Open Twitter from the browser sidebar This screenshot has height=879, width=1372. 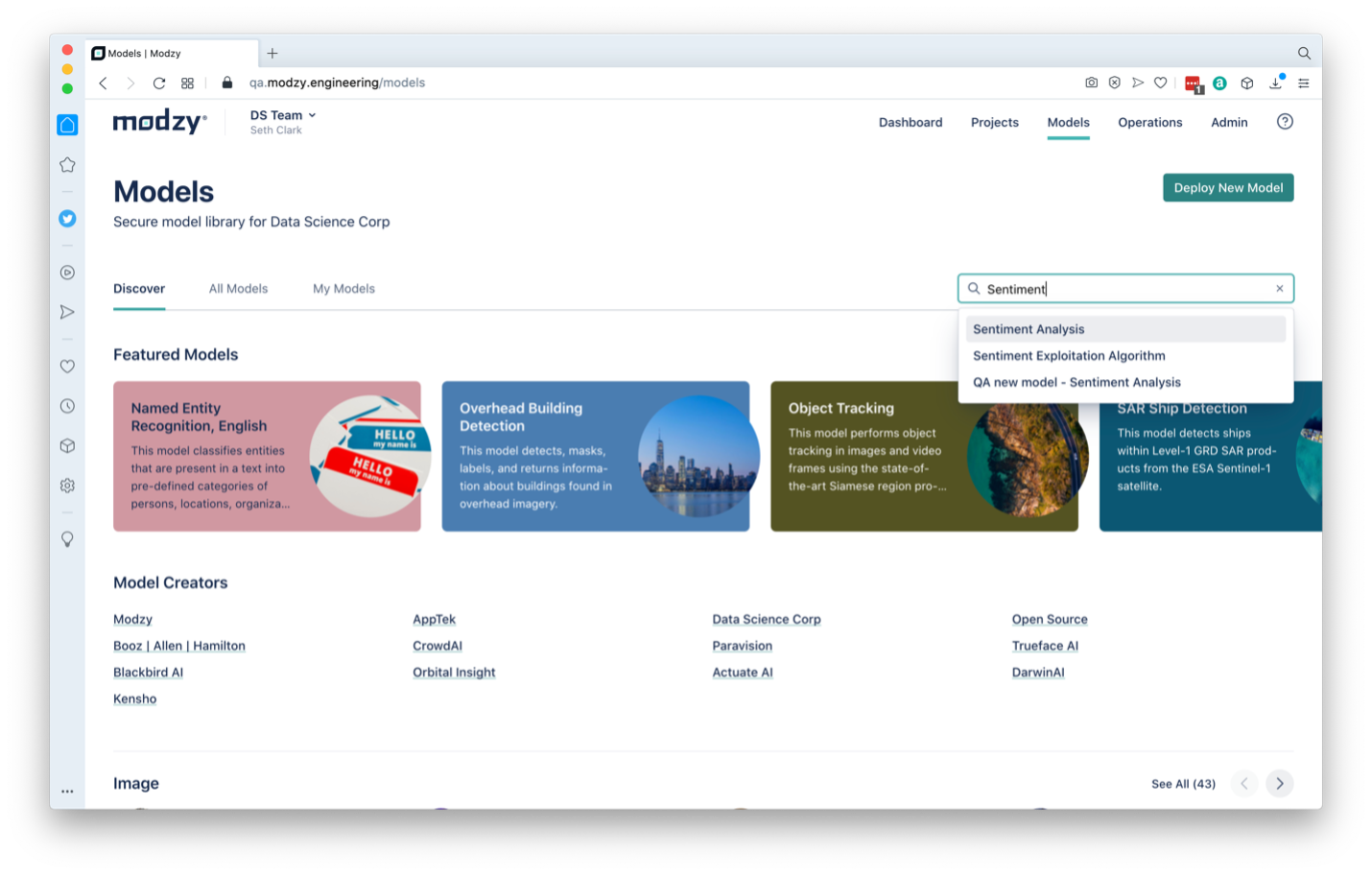pyautogui.click(x=67, y=219)
